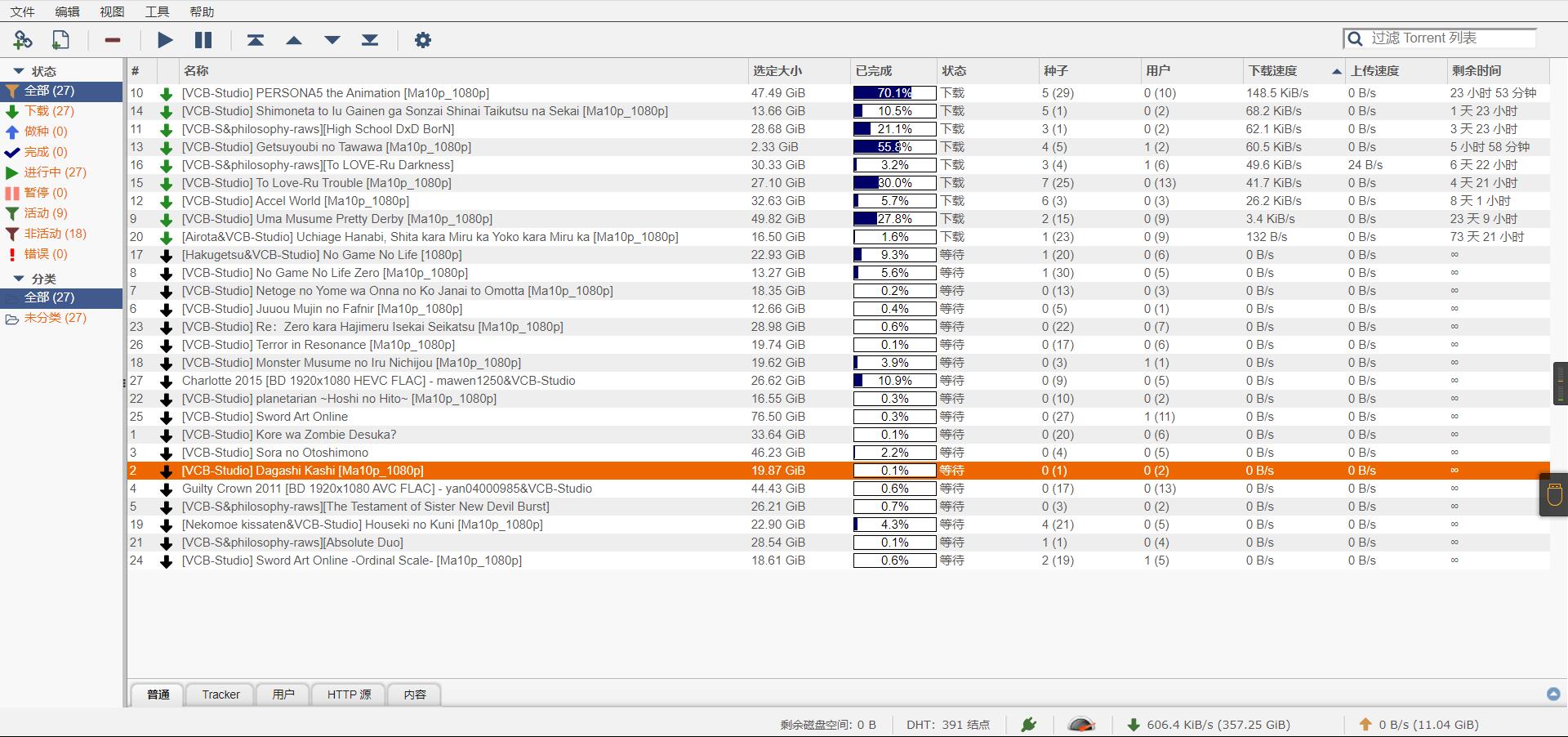1568x737 pixels.
Task: Select 全部 (27) under 分类
Action: coord(61,297)
